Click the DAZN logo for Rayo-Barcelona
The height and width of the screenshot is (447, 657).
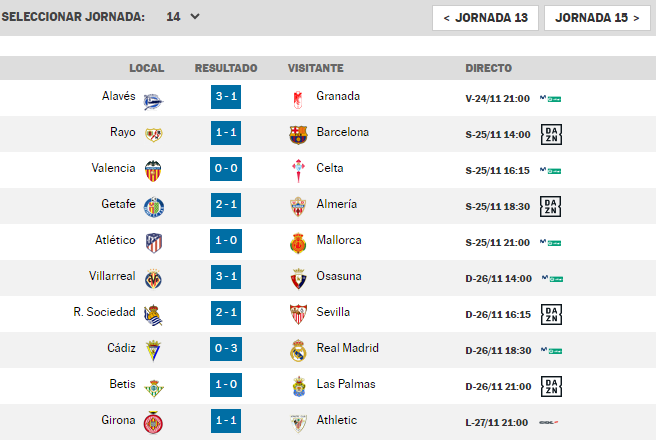[x=551, y=134]
